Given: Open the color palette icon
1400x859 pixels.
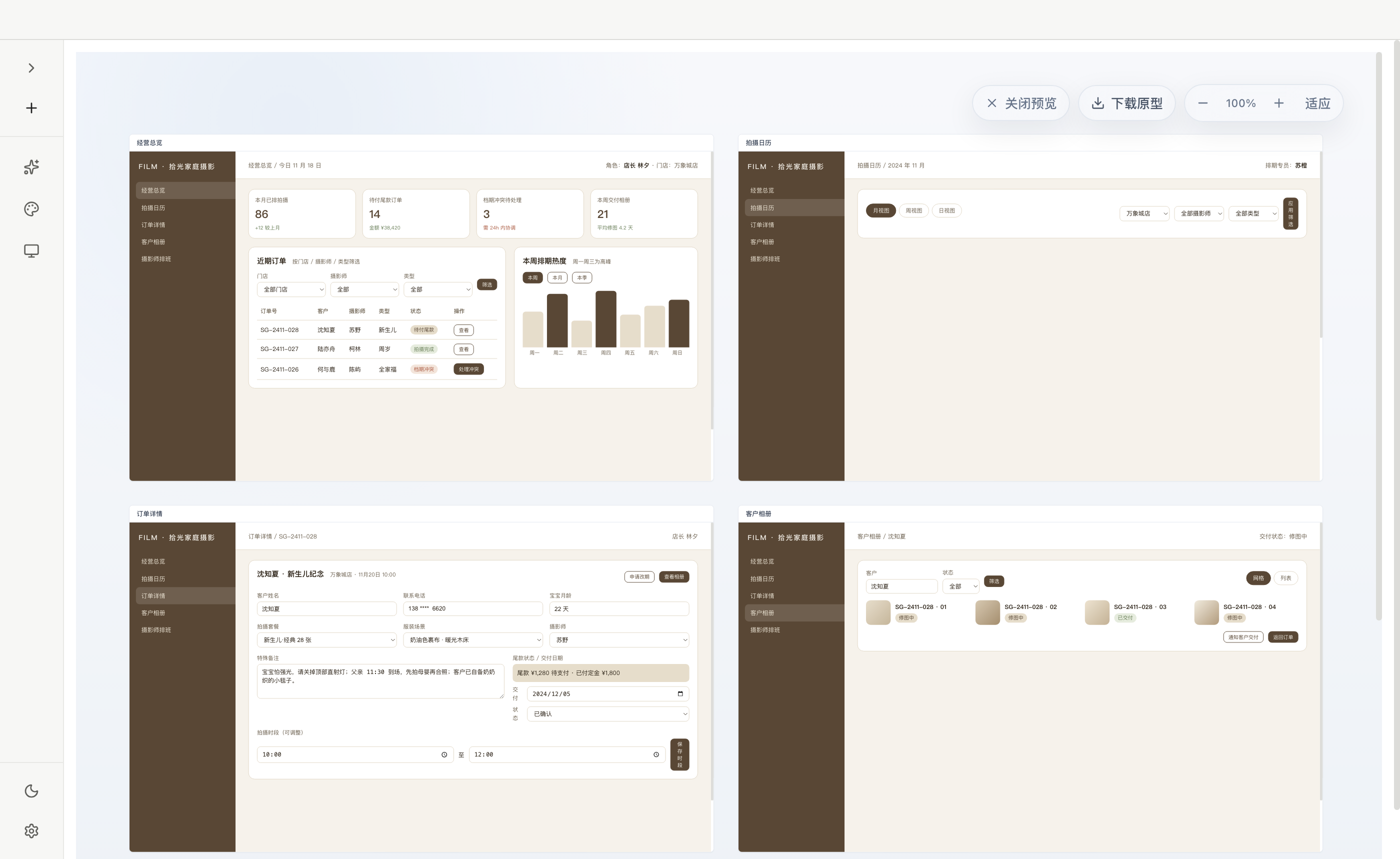Looking at the screenshot, I should pyautogui.click(x=31, y=209).
